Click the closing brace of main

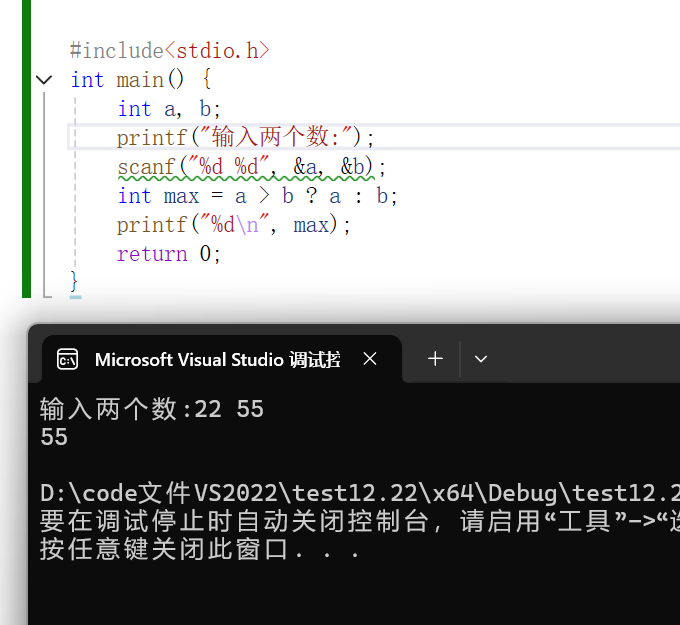[x=74, y=281]
